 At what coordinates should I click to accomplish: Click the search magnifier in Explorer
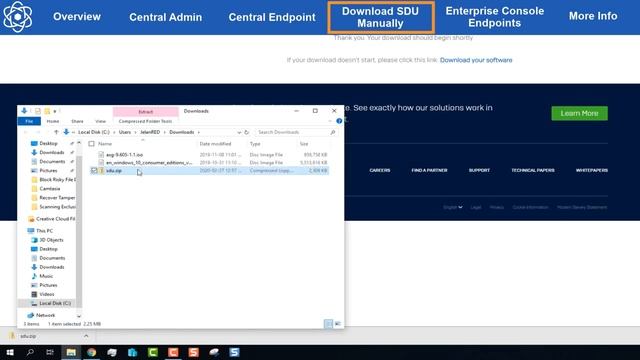333,132
